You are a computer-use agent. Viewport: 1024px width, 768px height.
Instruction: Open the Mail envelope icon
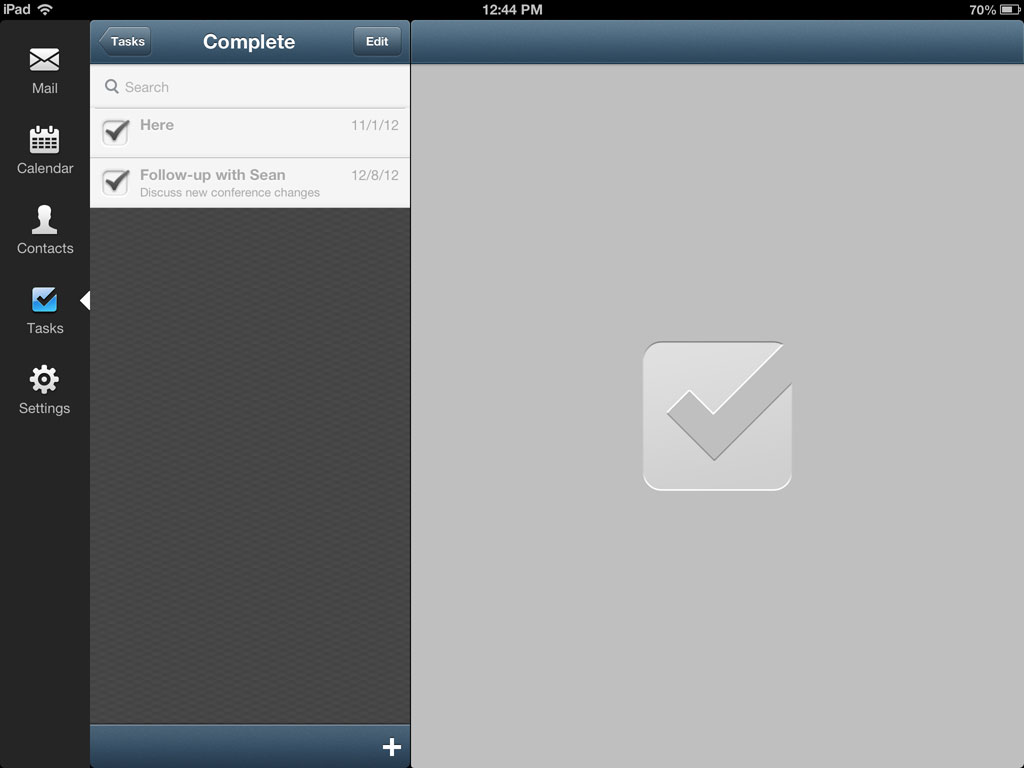pyautogui.click(x=44, y=59)
